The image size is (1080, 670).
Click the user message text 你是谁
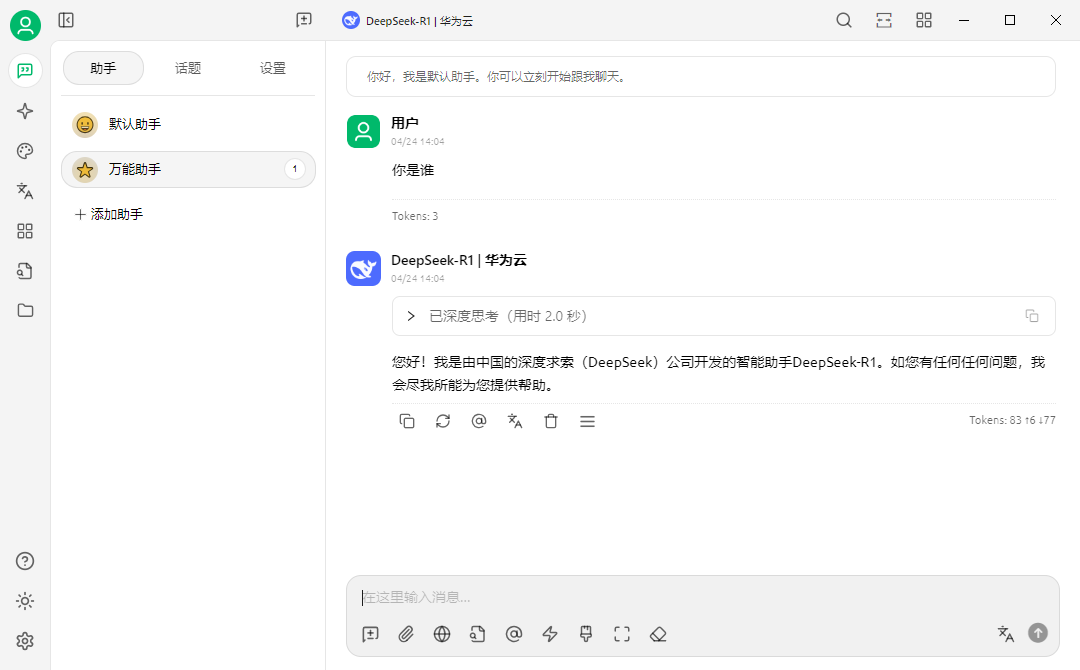coord(413,170)
